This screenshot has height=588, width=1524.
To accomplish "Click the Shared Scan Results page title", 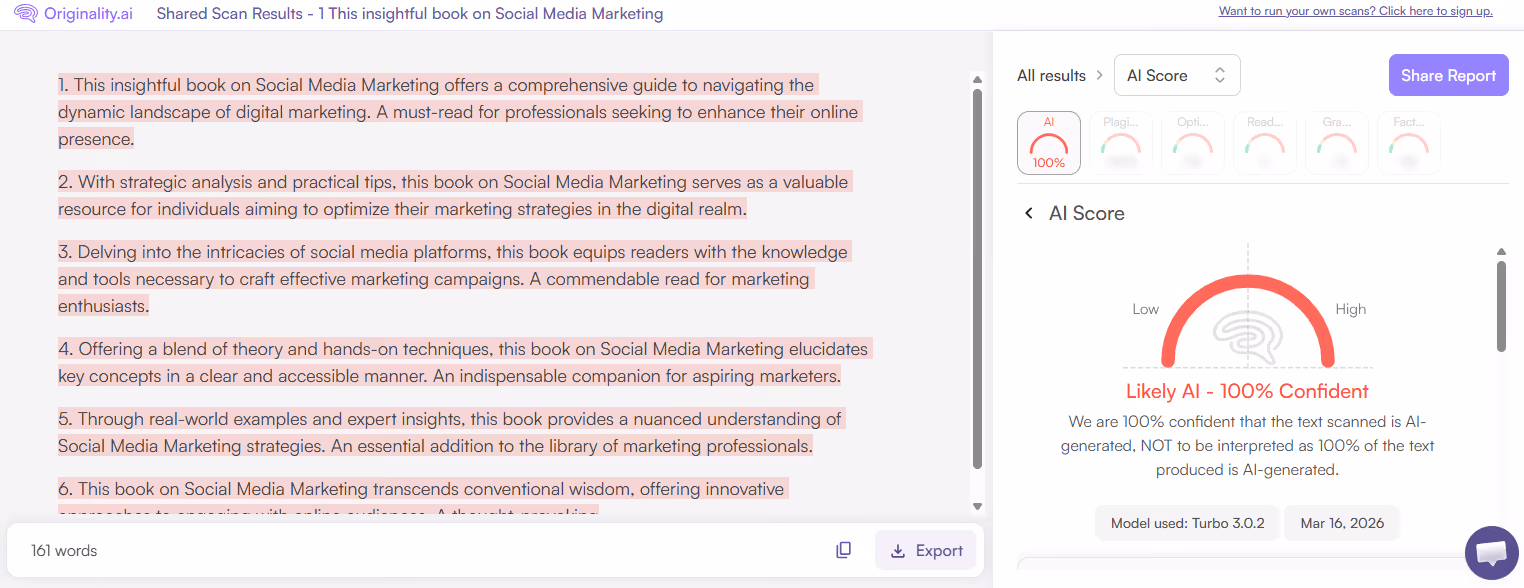I will pos(410,14).
